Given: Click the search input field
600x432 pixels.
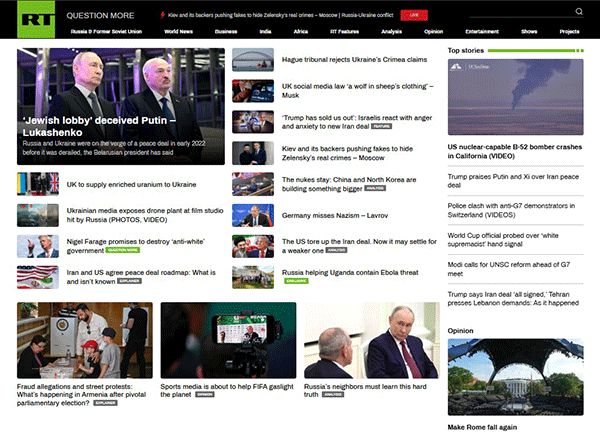Looking at the screenshot, I should point(522,12).
